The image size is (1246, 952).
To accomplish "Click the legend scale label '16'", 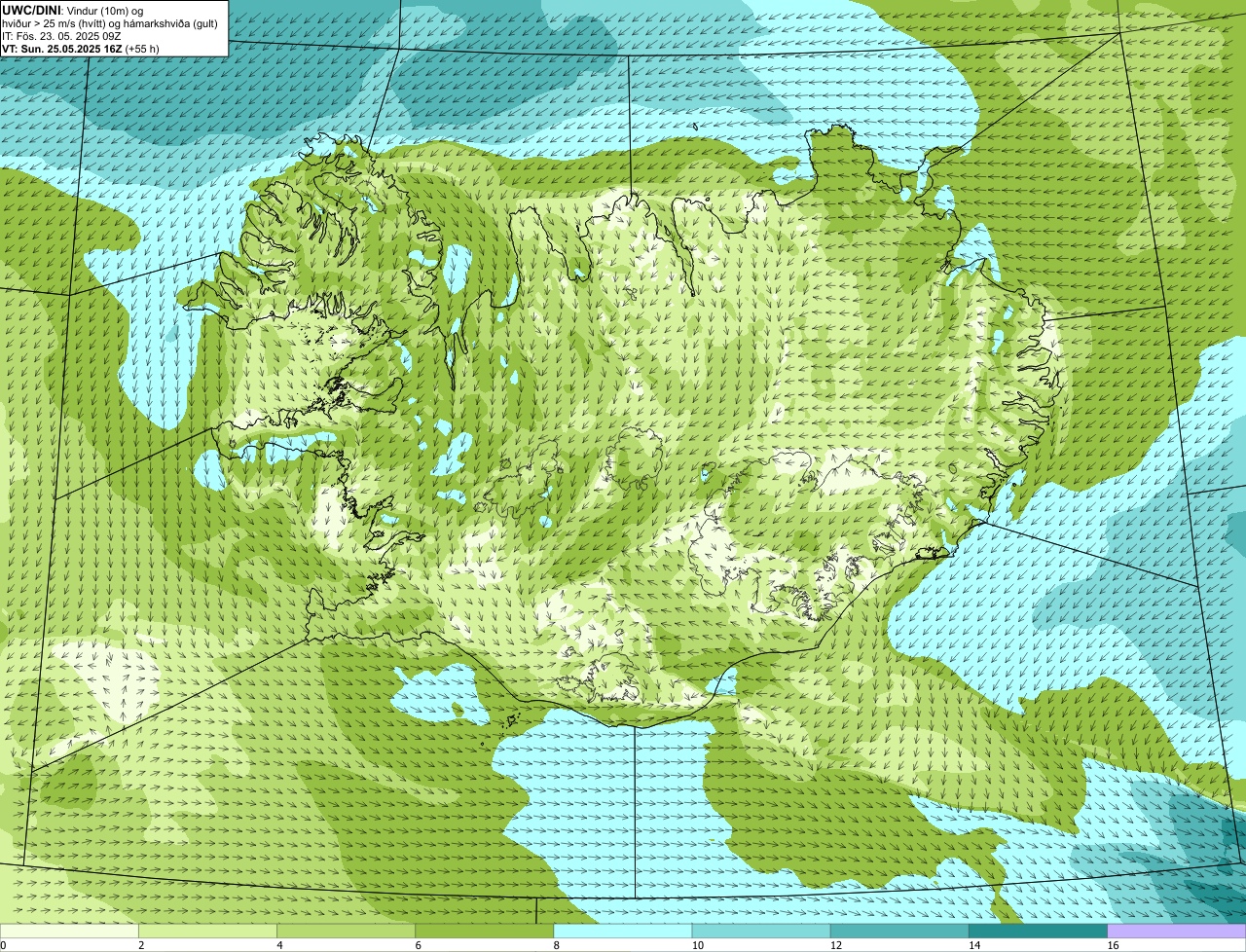I will click(x=1112, y=945).
